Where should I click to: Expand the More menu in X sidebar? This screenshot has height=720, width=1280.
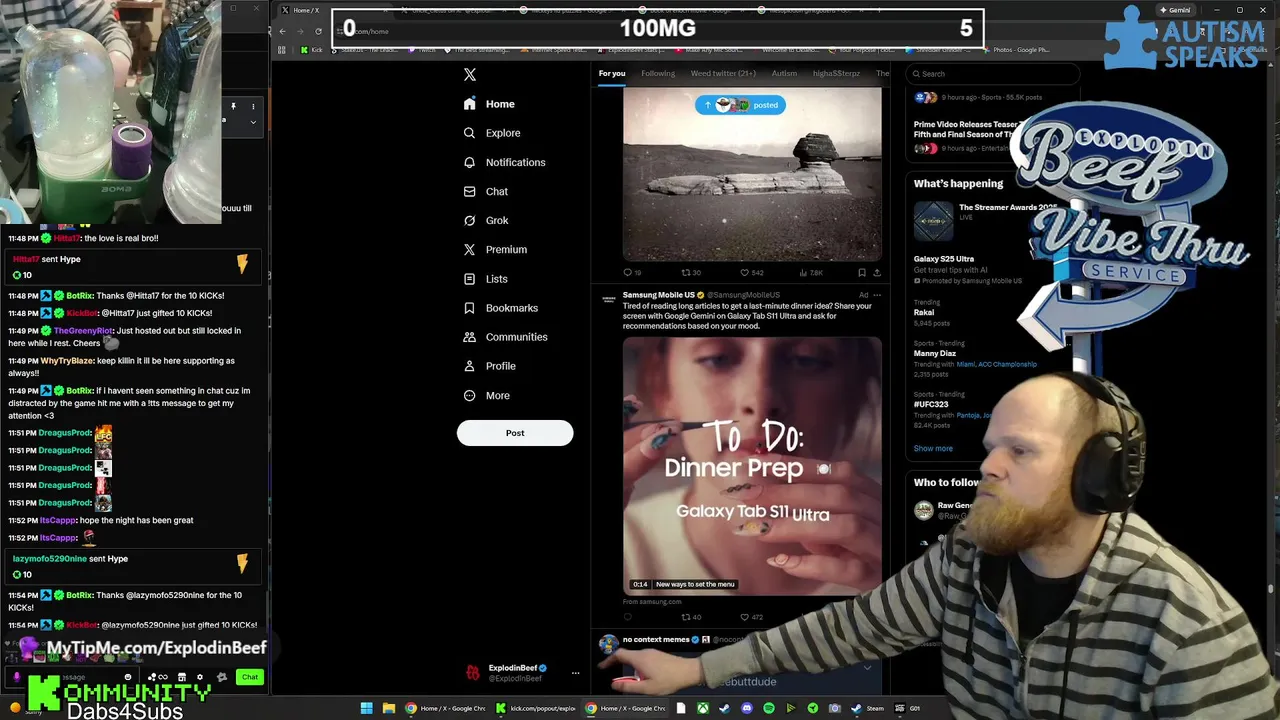[487, 395]
